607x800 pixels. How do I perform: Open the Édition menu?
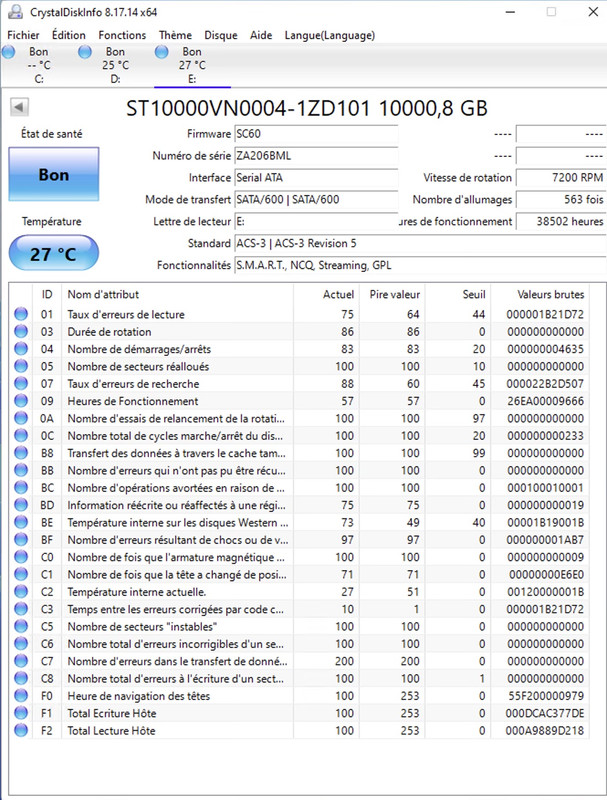pyautogui.click(x=69, y=35)
